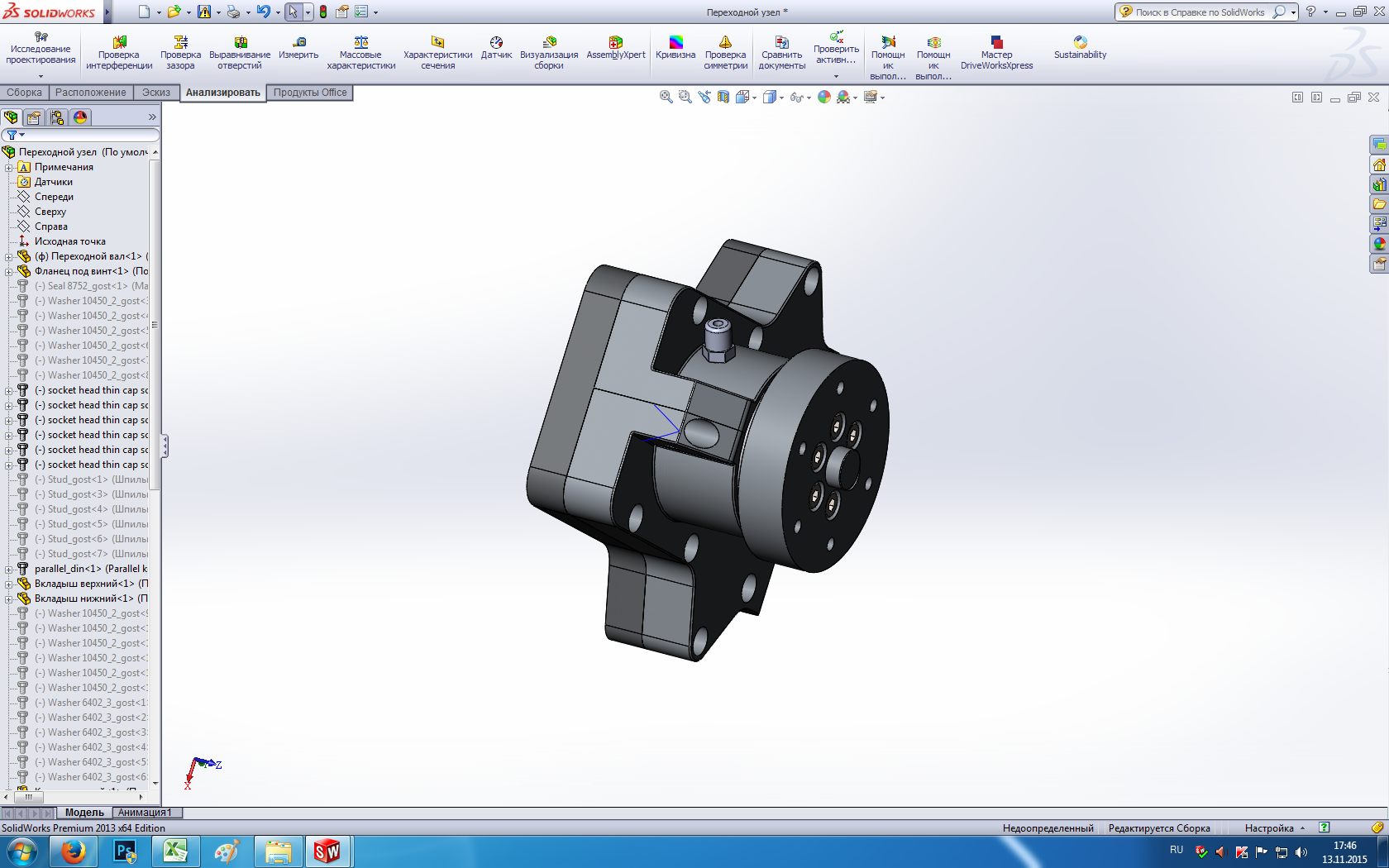Expand the Примечания folder

pyautogui.click(x=9, y=167)
